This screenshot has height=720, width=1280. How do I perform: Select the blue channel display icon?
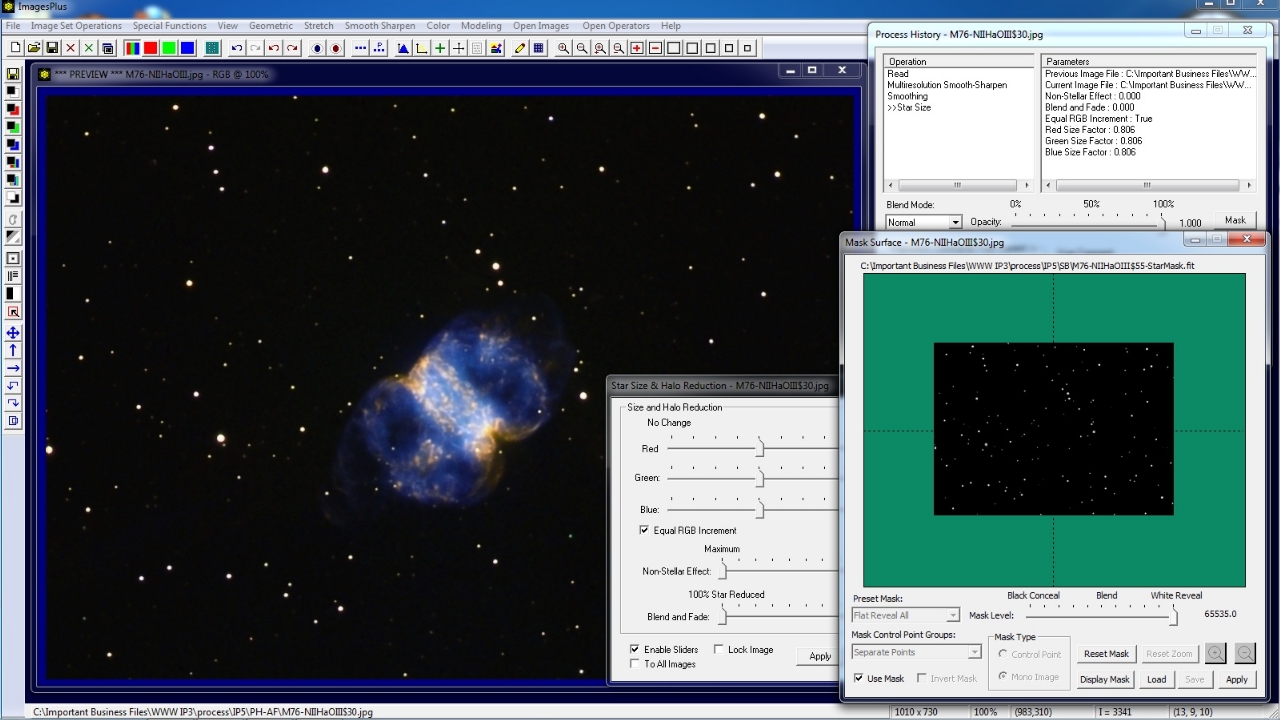tap(187, 47)
